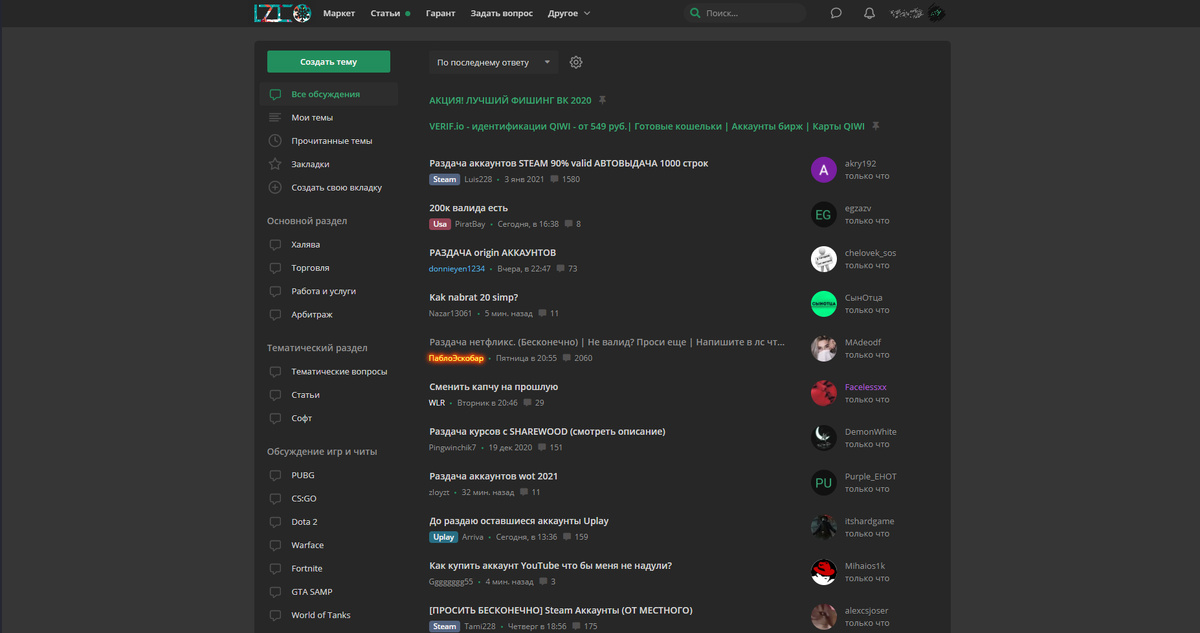
Task: Open the chat messages icon in header
Action: click(x=836, y=13)
